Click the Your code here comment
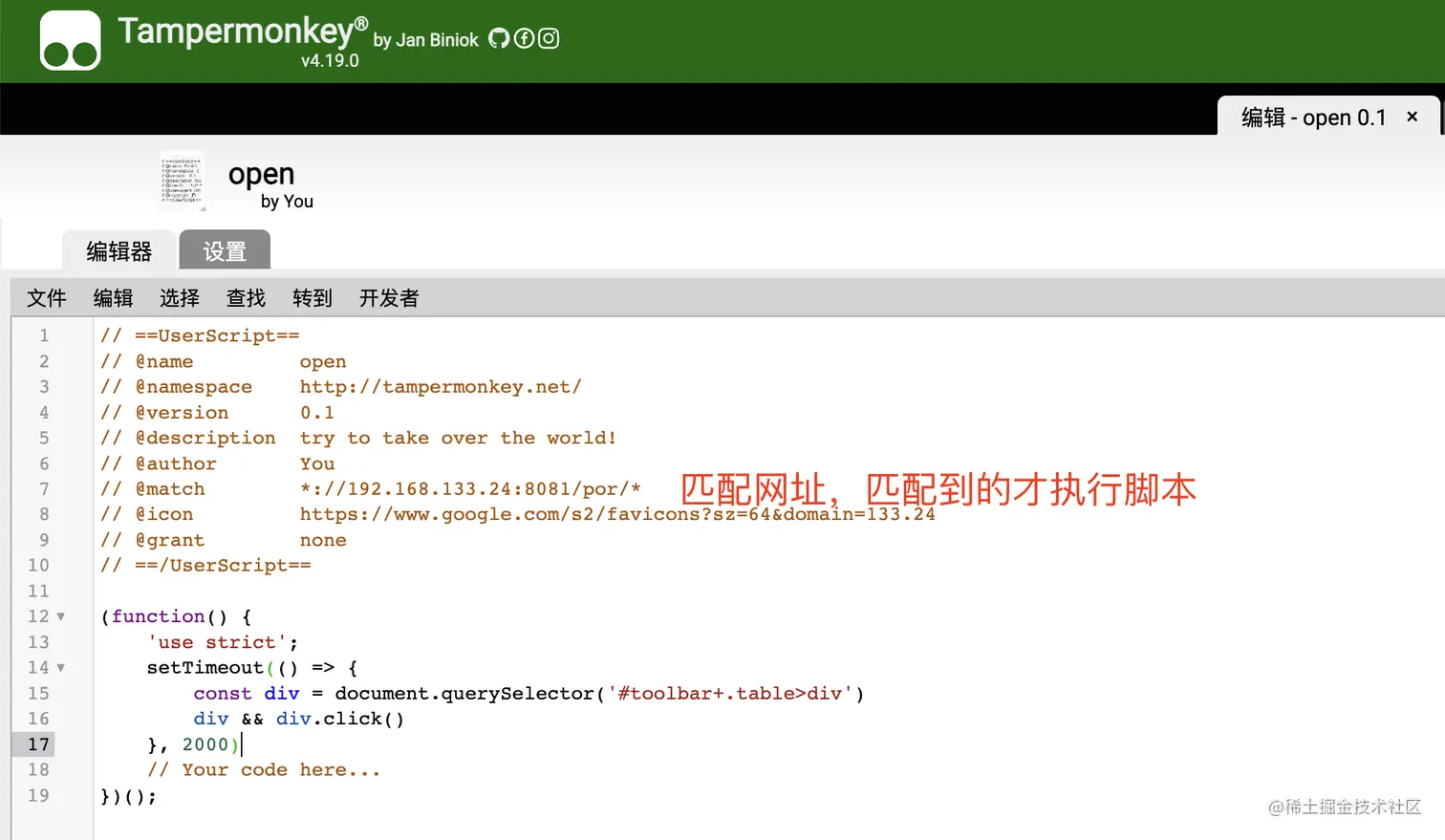 (264, 770)
